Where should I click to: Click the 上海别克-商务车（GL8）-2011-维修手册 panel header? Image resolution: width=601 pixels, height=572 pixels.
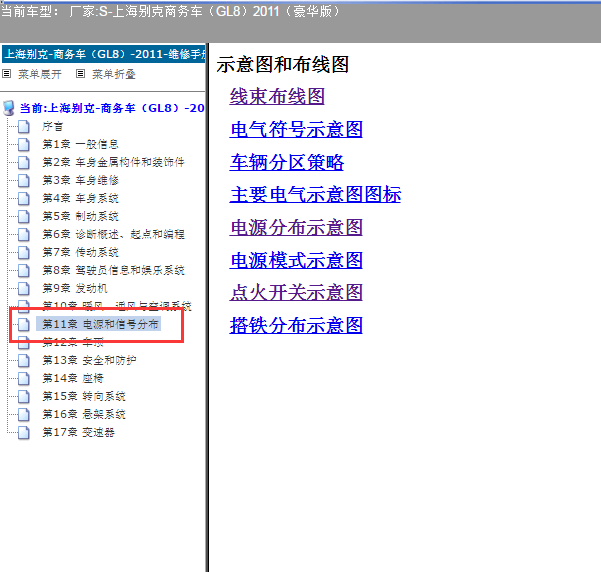[x=104, y=54]
